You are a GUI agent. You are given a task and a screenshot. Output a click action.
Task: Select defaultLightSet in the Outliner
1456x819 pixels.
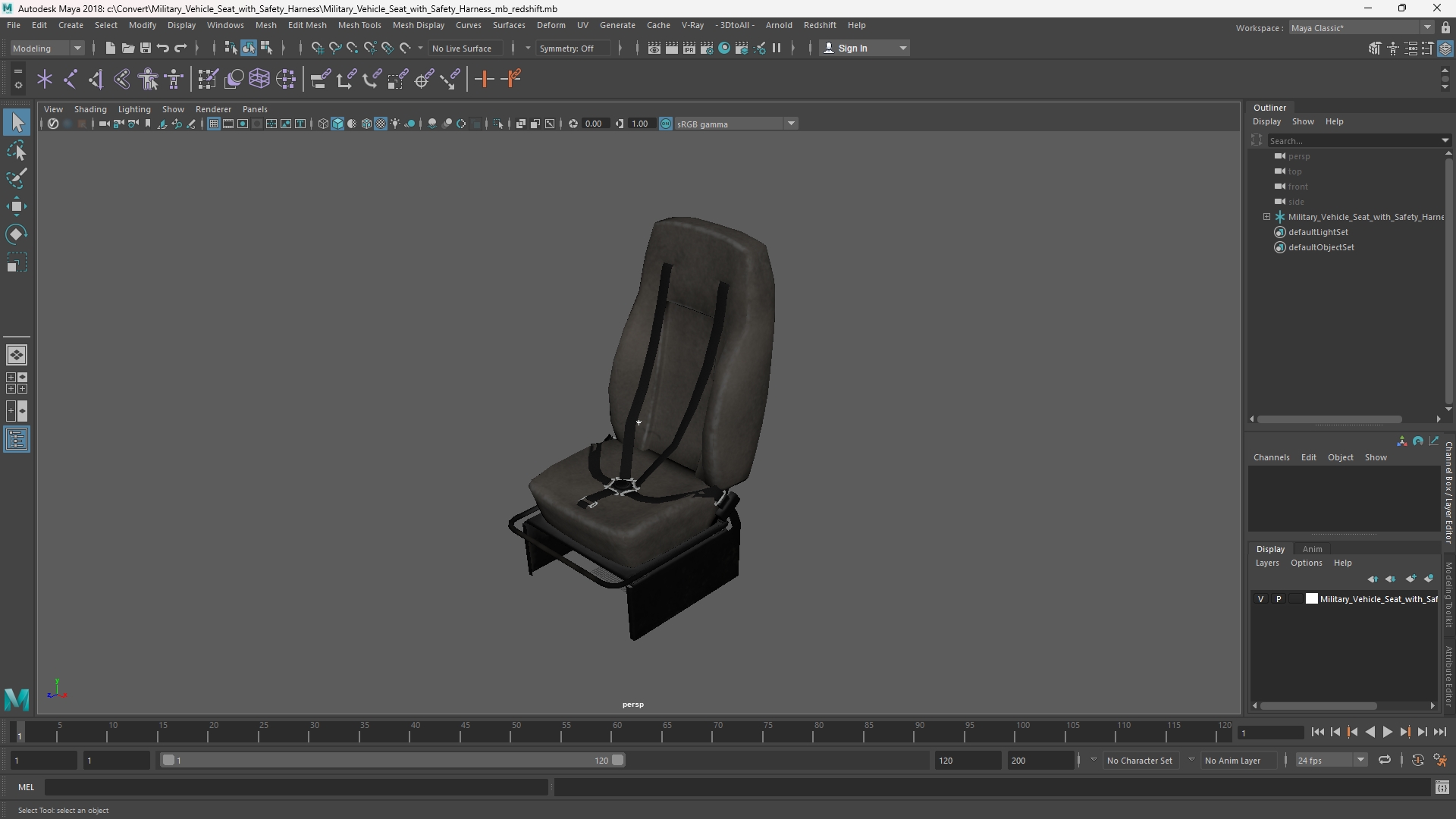coord(1318,232)
